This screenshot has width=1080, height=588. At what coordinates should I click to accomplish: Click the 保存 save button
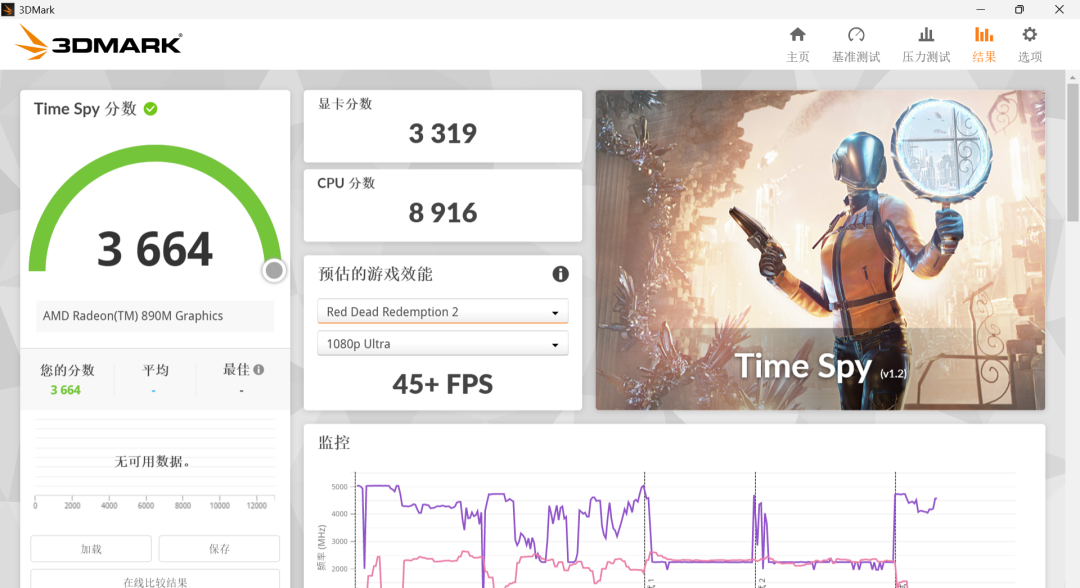click(x=218, y=548)
